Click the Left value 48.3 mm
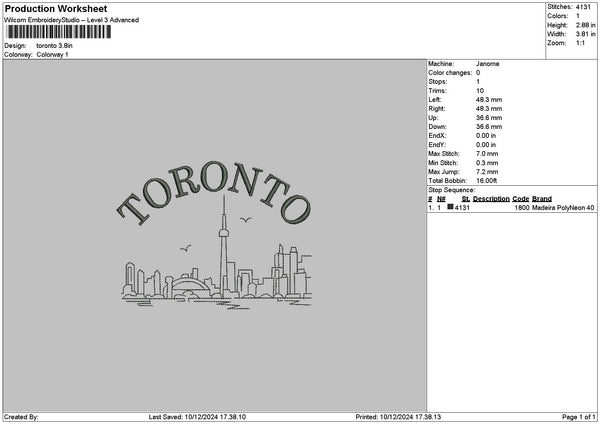 (489, 100)
